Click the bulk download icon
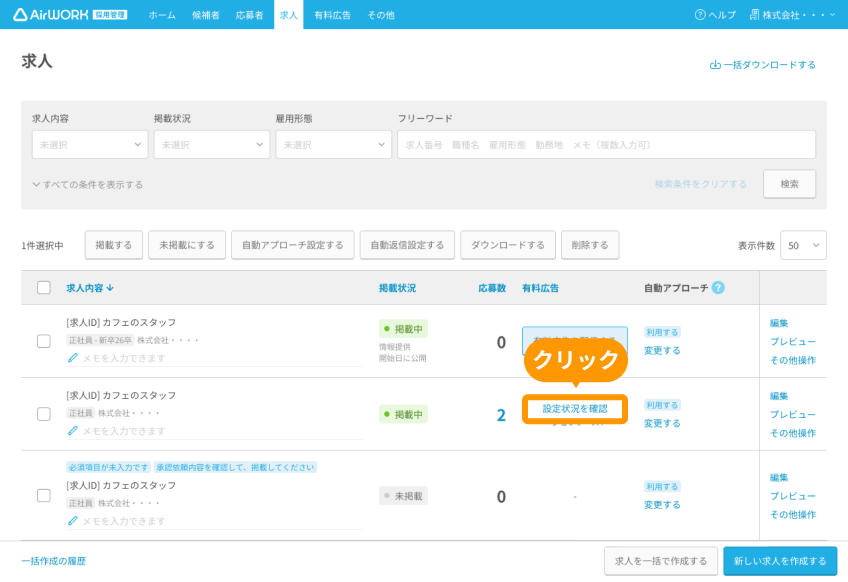 715,64
